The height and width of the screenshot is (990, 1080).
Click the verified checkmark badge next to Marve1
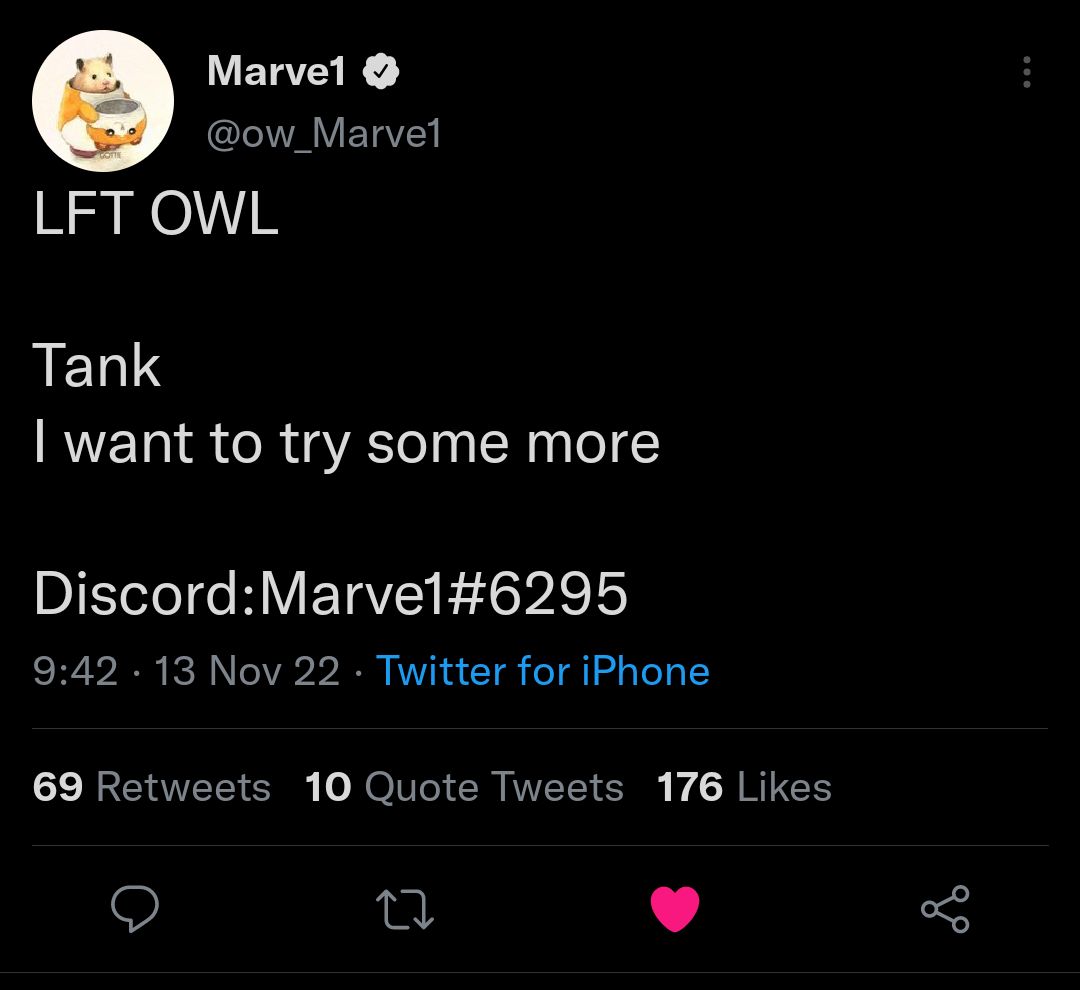click(x=380, y=70)
